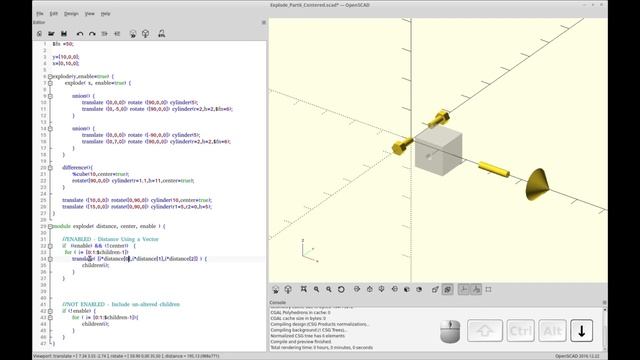Collapse the if !enable fold at line 42

50,311
